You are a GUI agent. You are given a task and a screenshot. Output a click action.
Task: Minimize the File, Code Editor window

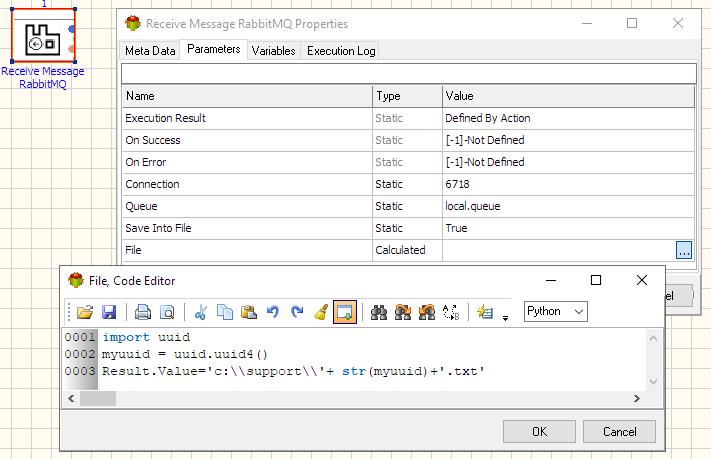point(551,280)
